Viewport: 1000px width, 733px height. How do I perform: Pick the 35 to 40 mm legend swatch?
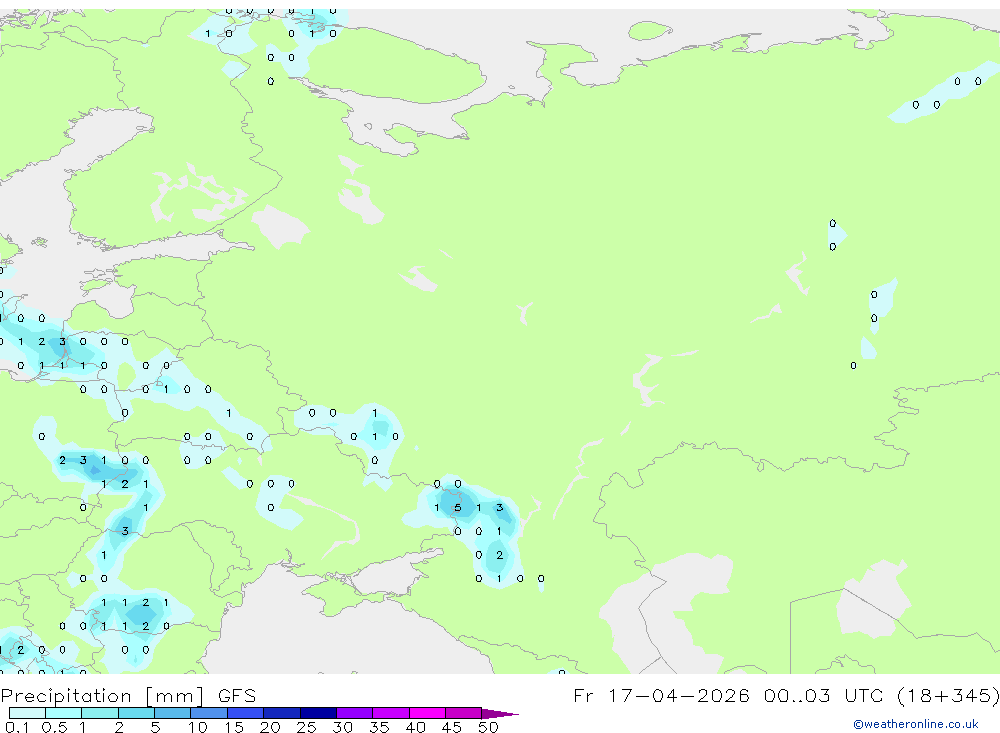(391, 713)
